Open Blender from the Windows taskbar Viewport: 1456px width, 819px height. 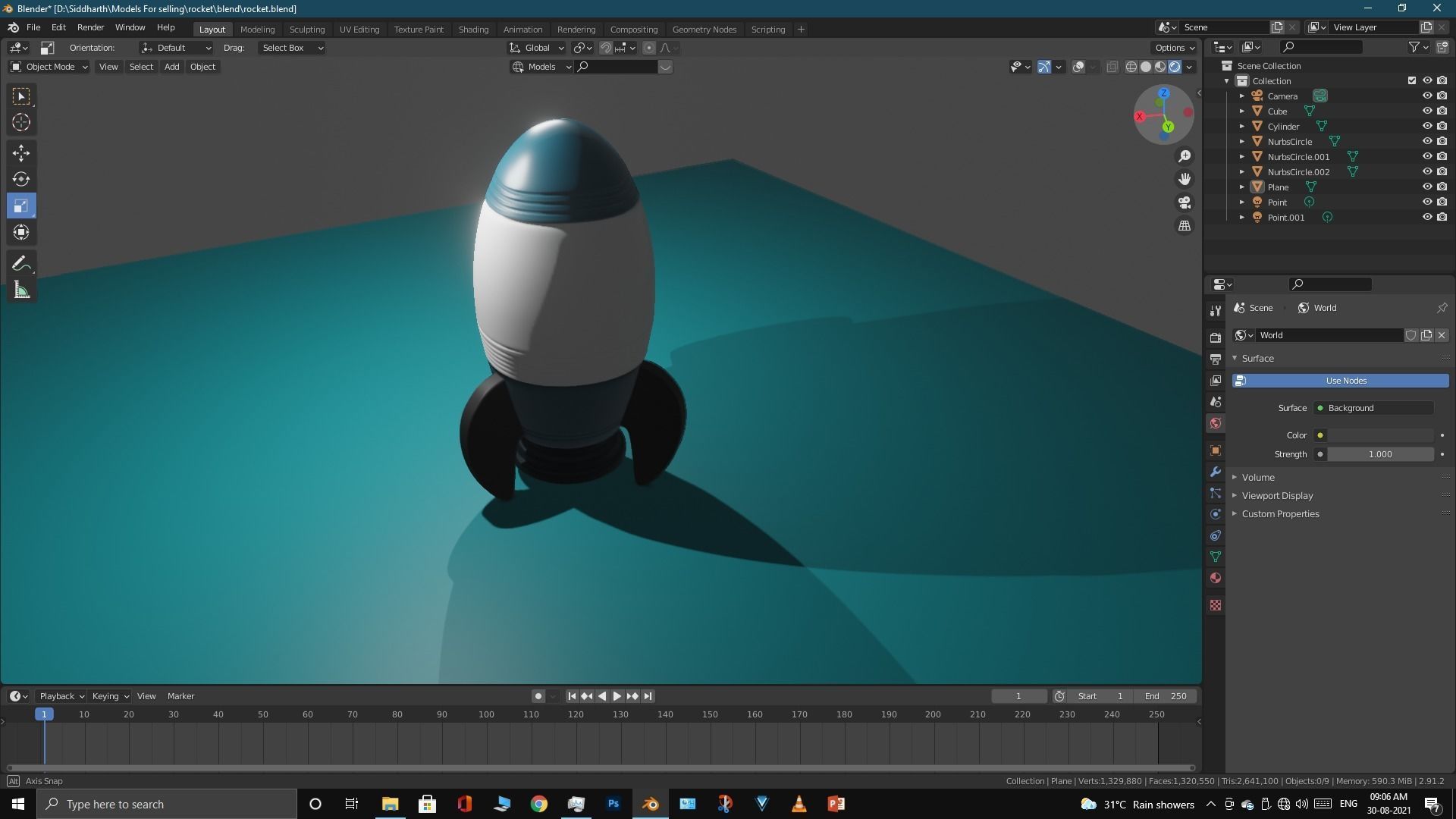(651, 804)
